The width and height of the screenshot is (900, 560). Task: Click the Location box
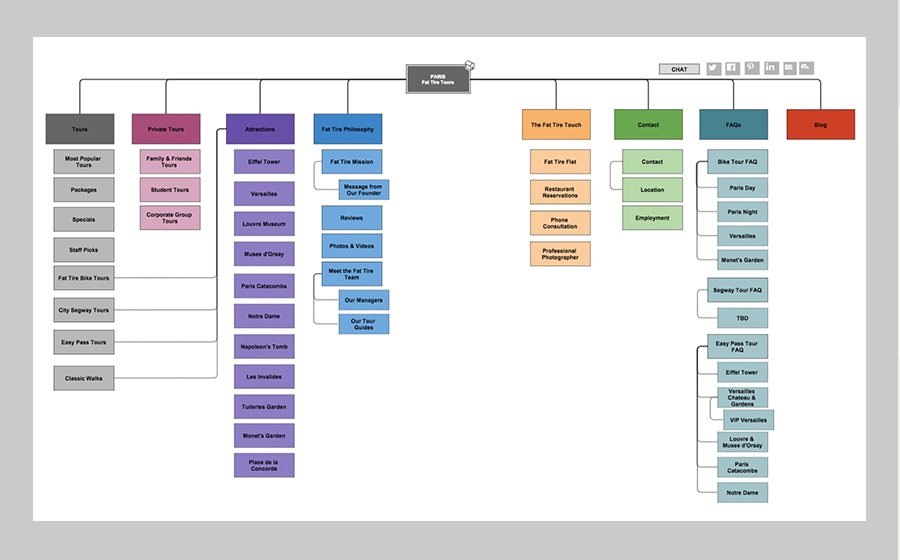click(x=653, y=189)
